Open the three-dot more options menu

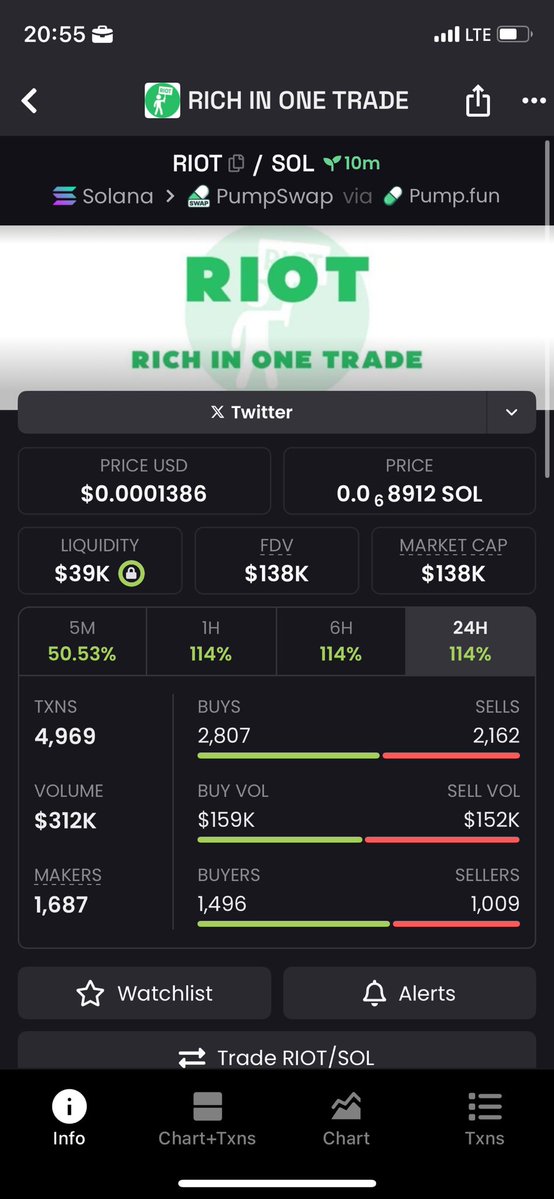tap(533, 101)
